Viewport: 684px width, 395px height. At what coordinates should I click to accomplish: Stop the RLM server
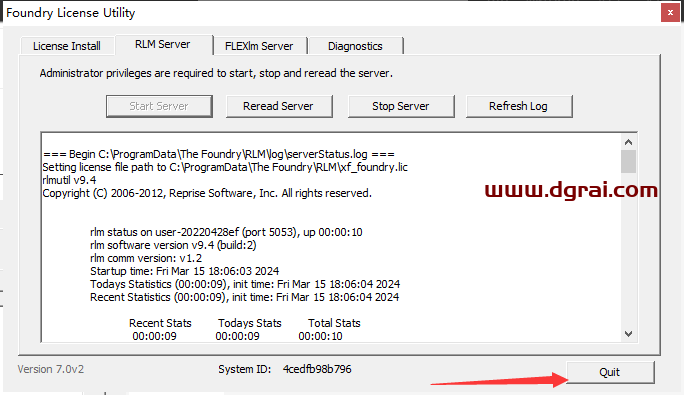point(400,106)
